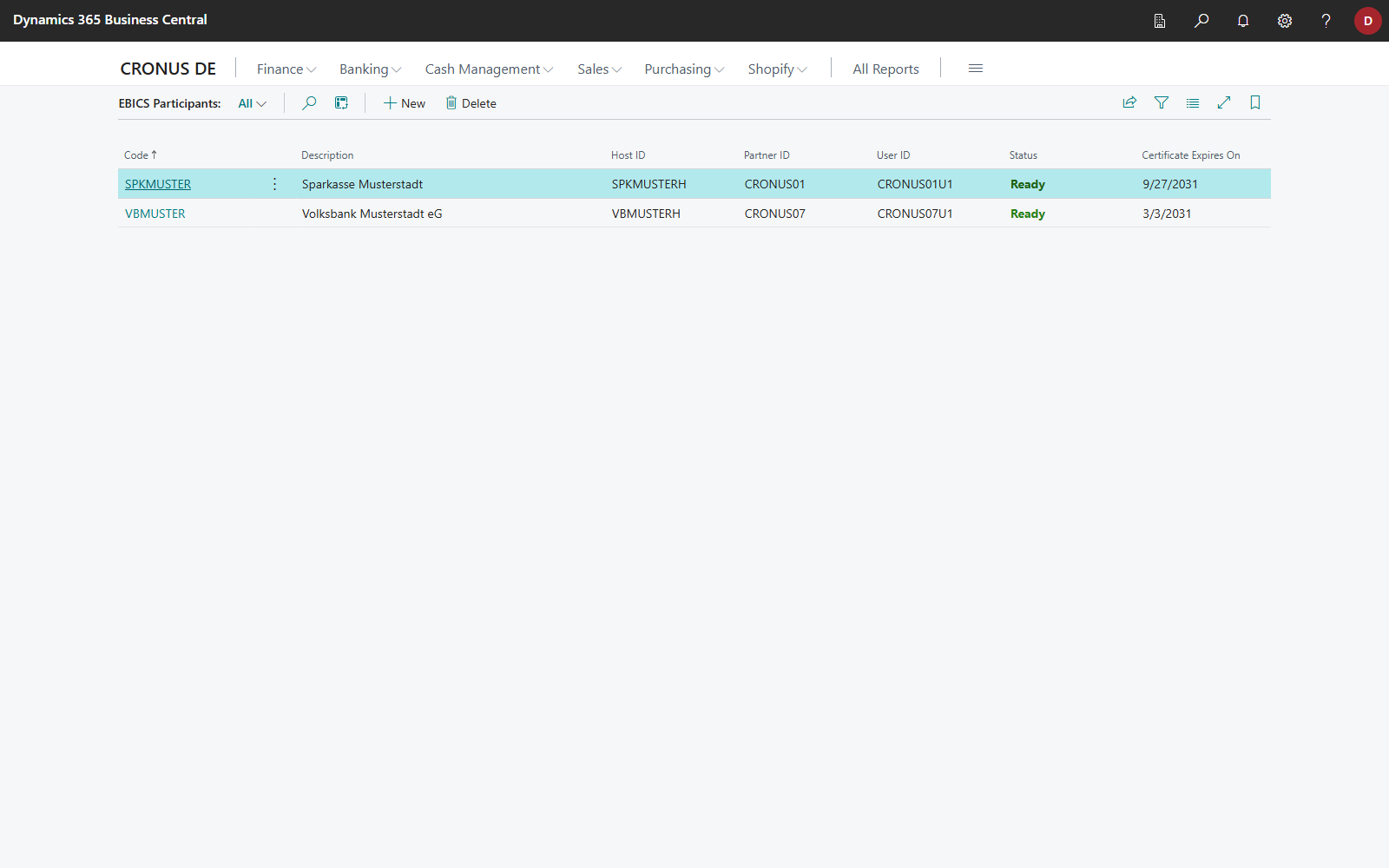Click the Description column header
The height and width of the screenshot is (868, 1389).
point(327,155)
